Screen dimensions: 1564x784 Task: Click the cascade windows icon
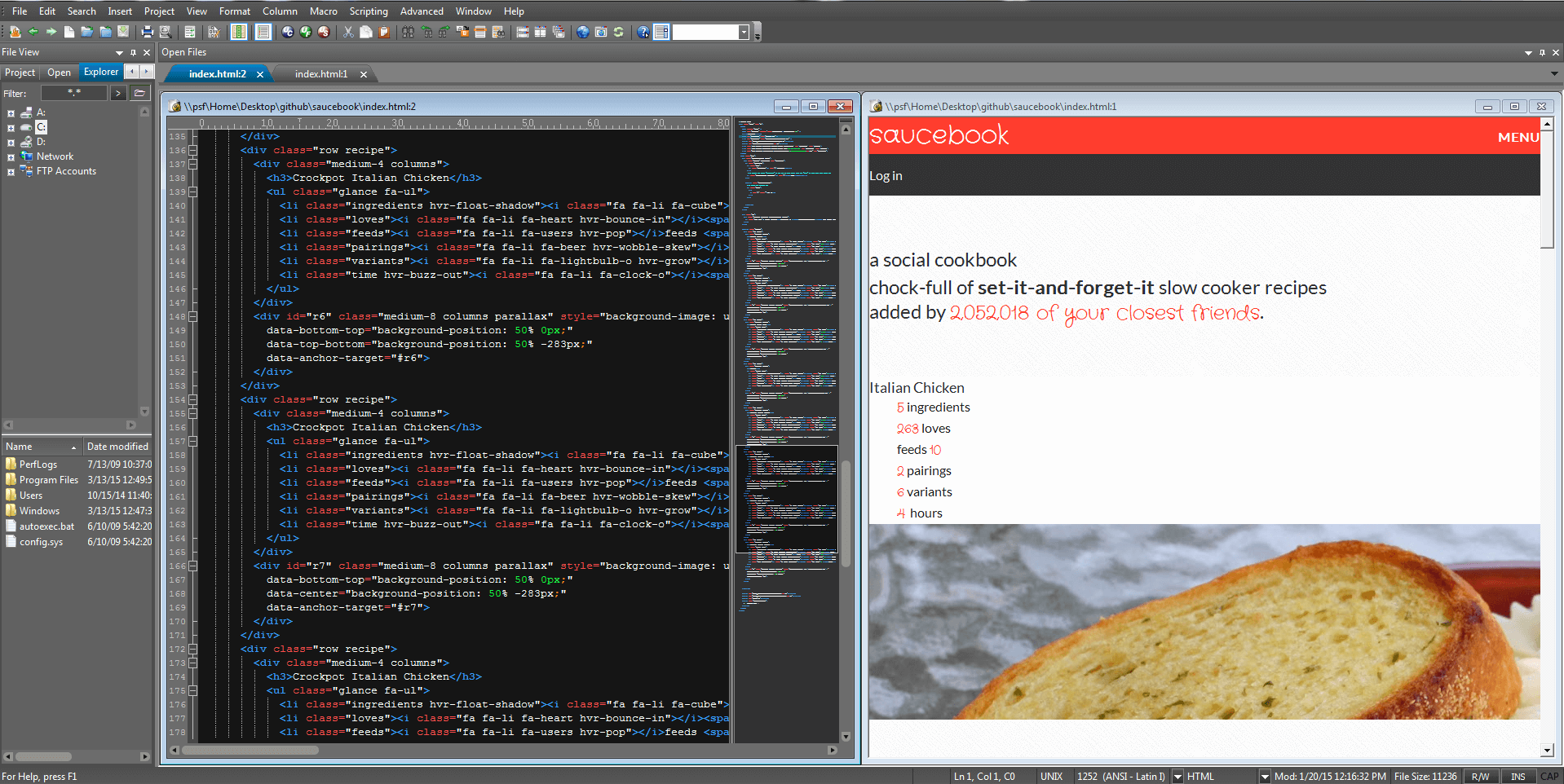pyautogui.click(x=558, y=32)
